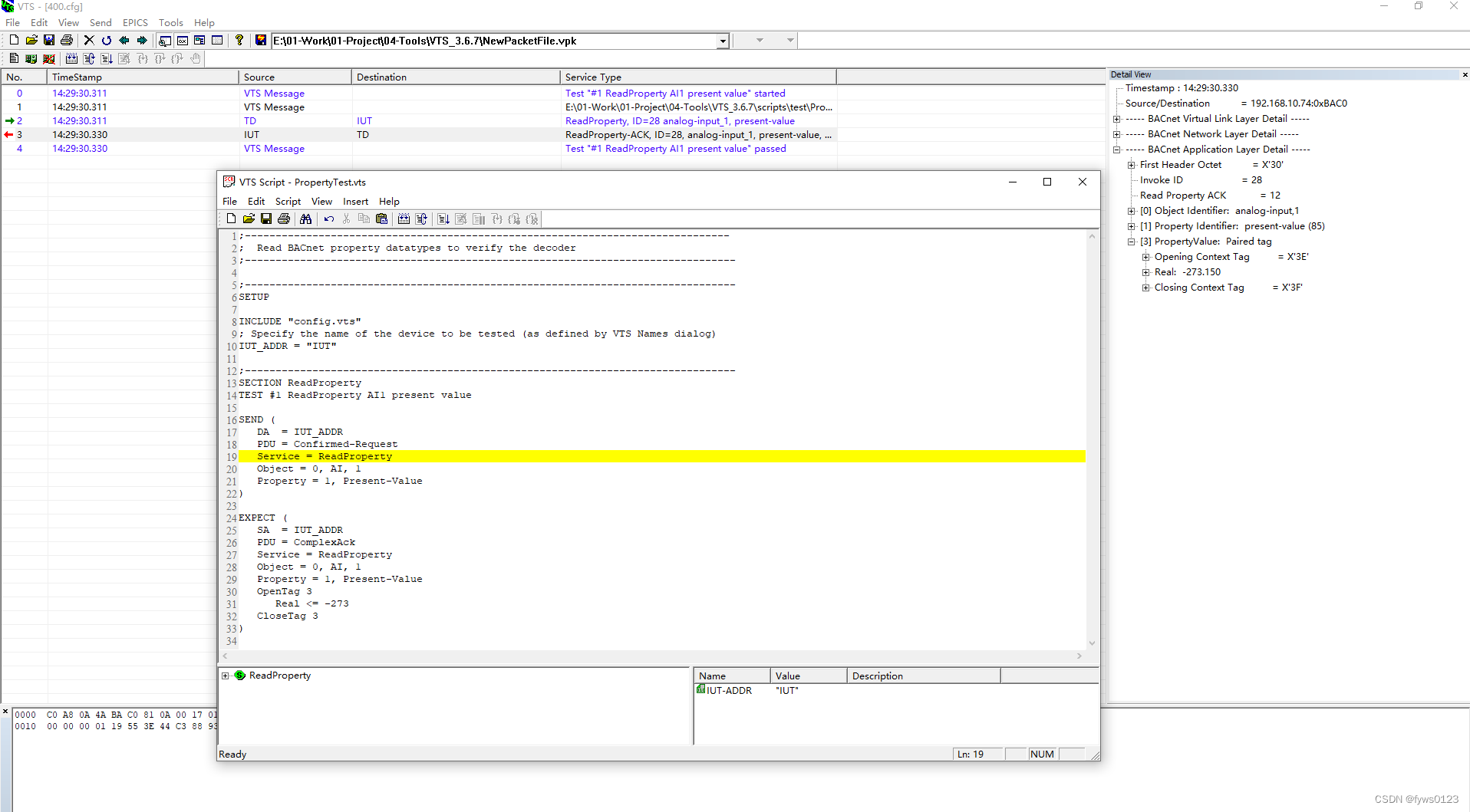Click check syntax icon in script editor toolbar
Image resolution: width=1470 pixels, height=812 pixels.
click(x=404, y=219)
